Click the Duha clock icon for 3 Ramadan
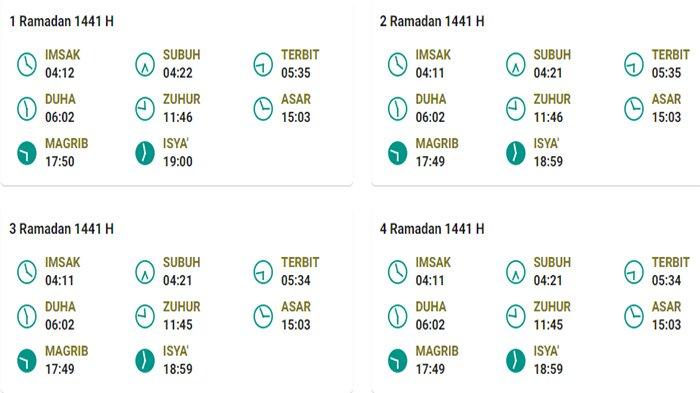Screen dimensions: 700x393 pos(27,317)
